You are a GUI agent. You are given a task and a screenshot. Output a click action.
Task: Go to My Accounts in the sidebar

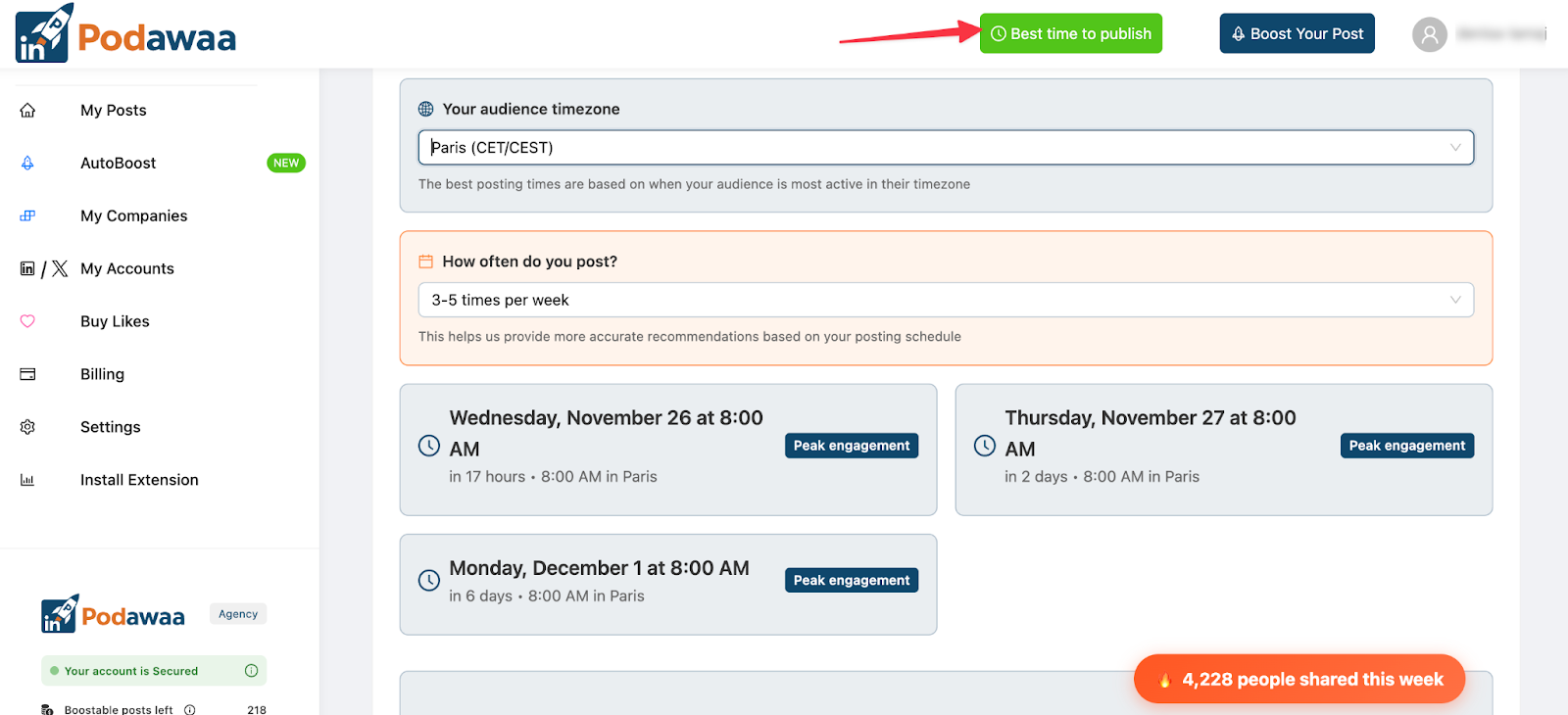tap(126, 267)
